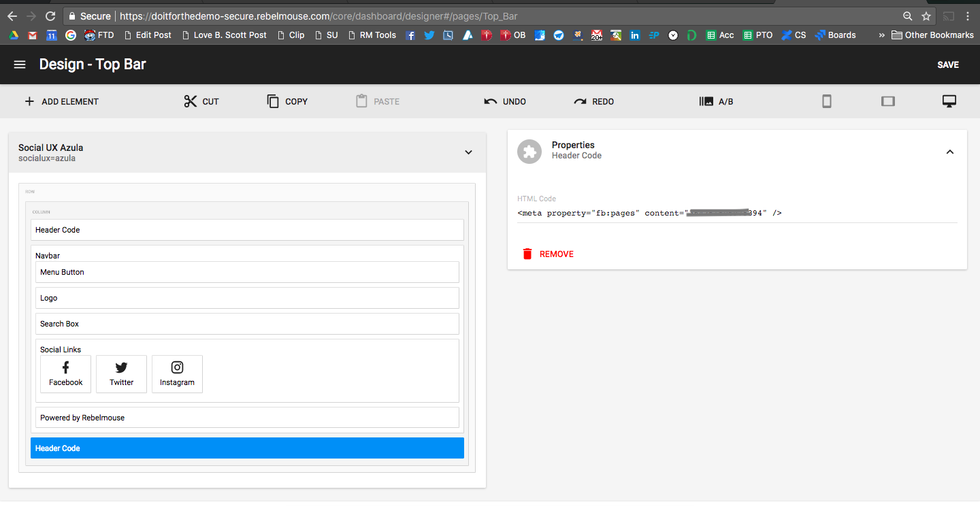Select the Facebook social link tile
Viewport: 980px width, 506px height.
pyautogui.click(x=66, y=374)
